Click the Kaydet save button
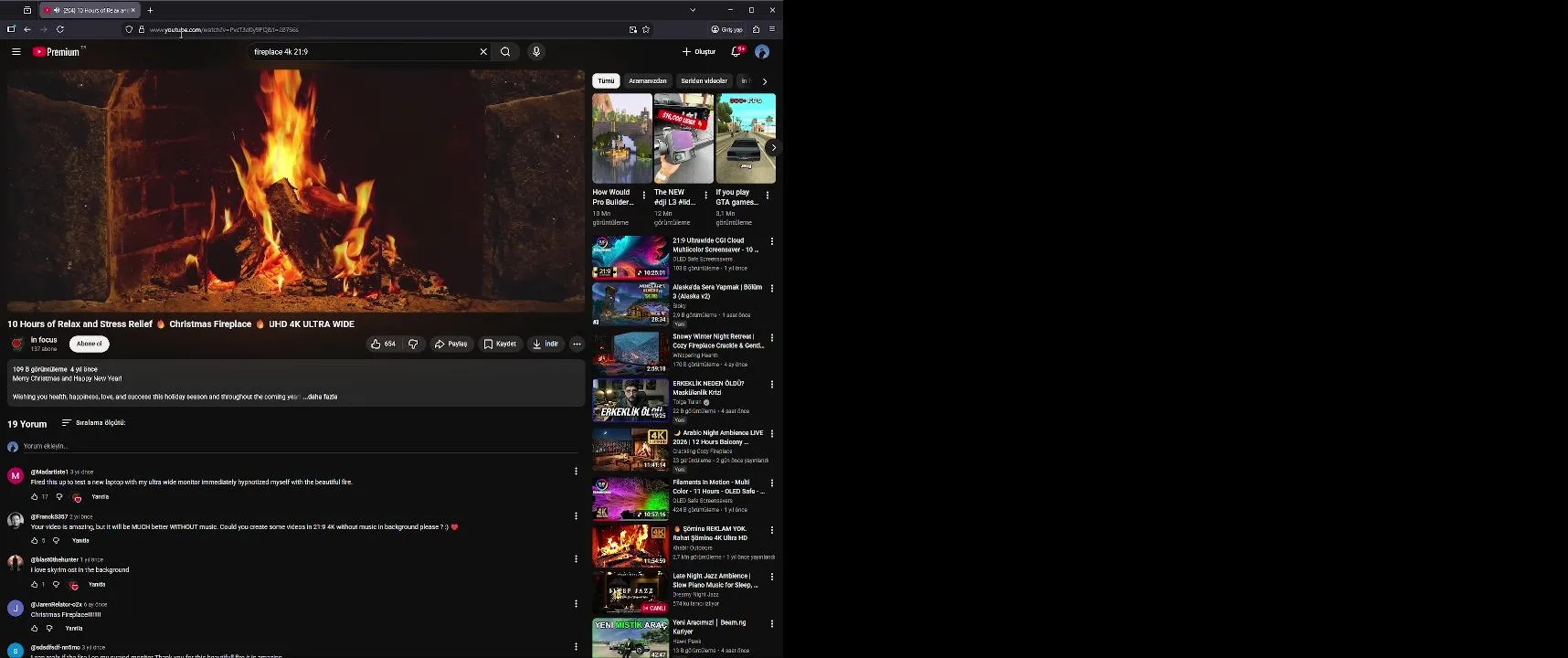The height and width of the screenshot is (658, 1568). 500,344
